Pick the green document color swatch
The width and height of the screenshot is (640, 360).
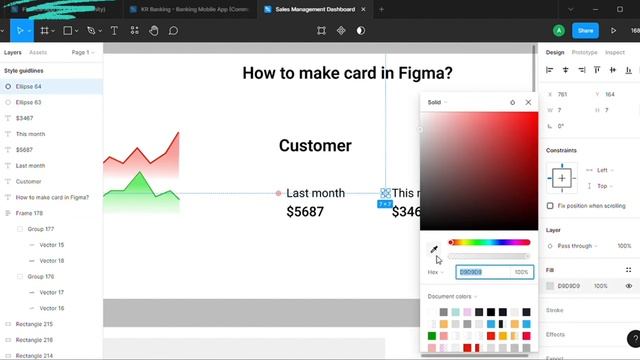coord(432,336)
